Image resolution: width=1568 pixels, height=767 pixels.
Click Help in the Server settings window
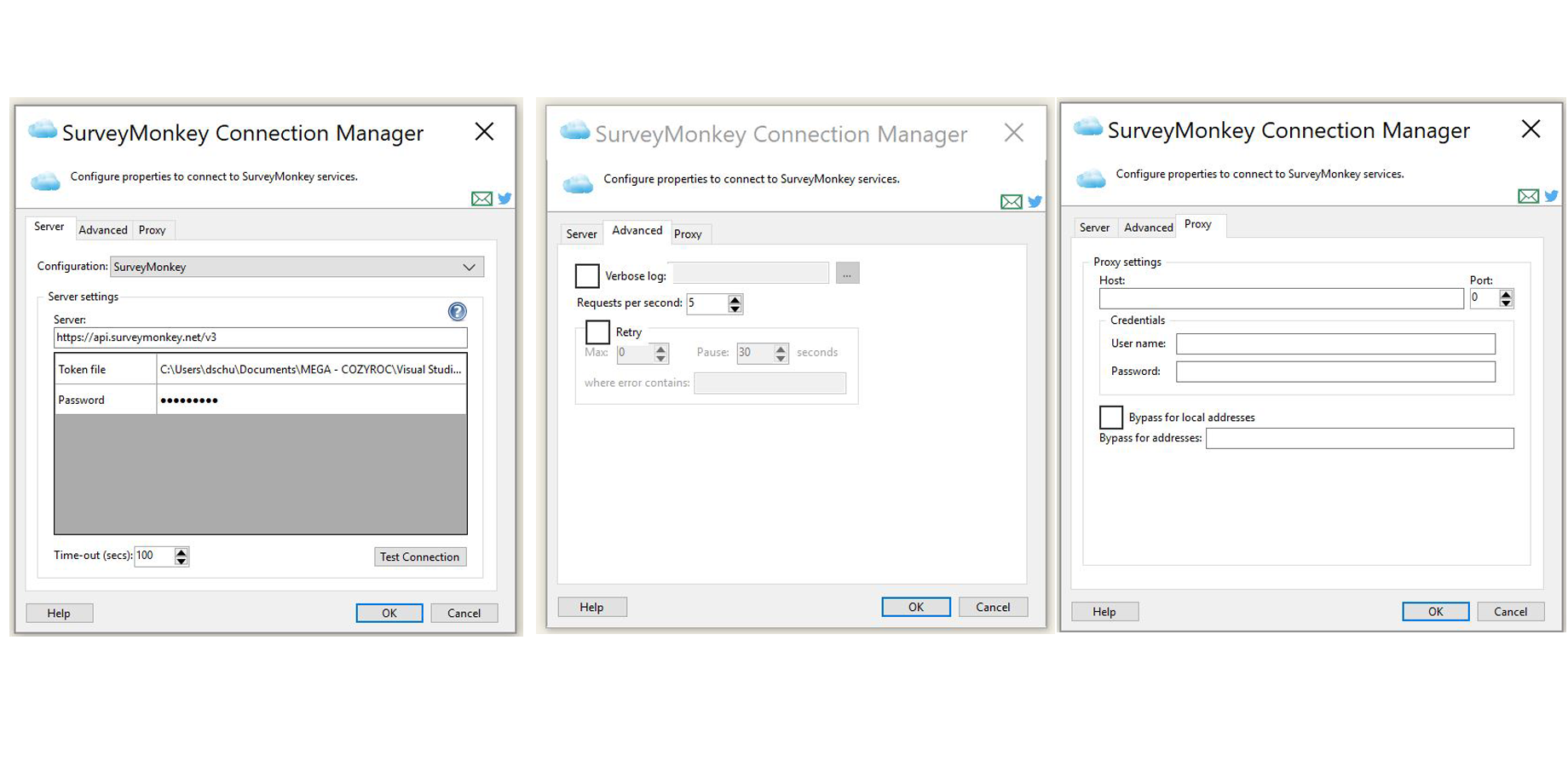click(x=59, y=614)
